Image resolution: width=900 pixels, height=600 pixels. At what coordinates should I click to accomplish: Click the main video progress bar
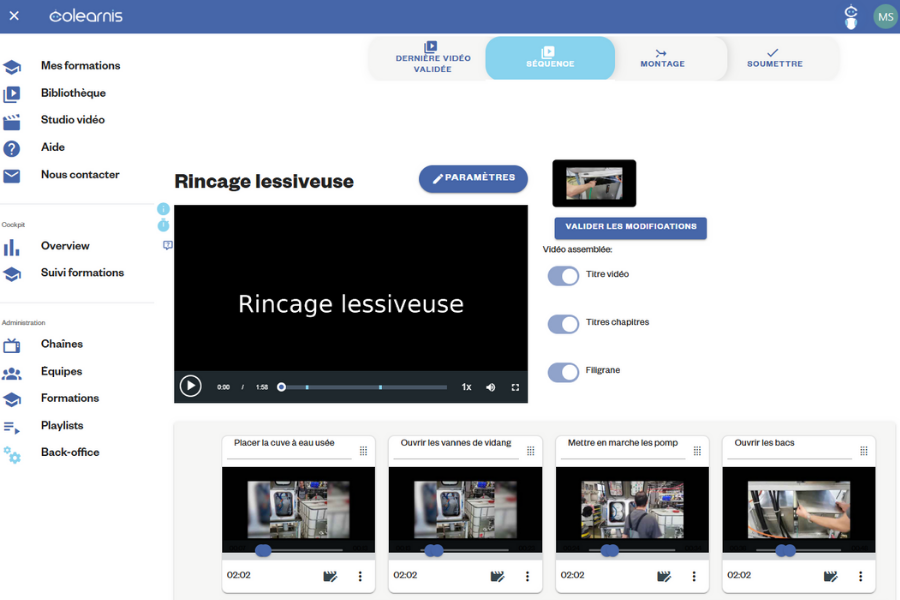click(363, 387)
